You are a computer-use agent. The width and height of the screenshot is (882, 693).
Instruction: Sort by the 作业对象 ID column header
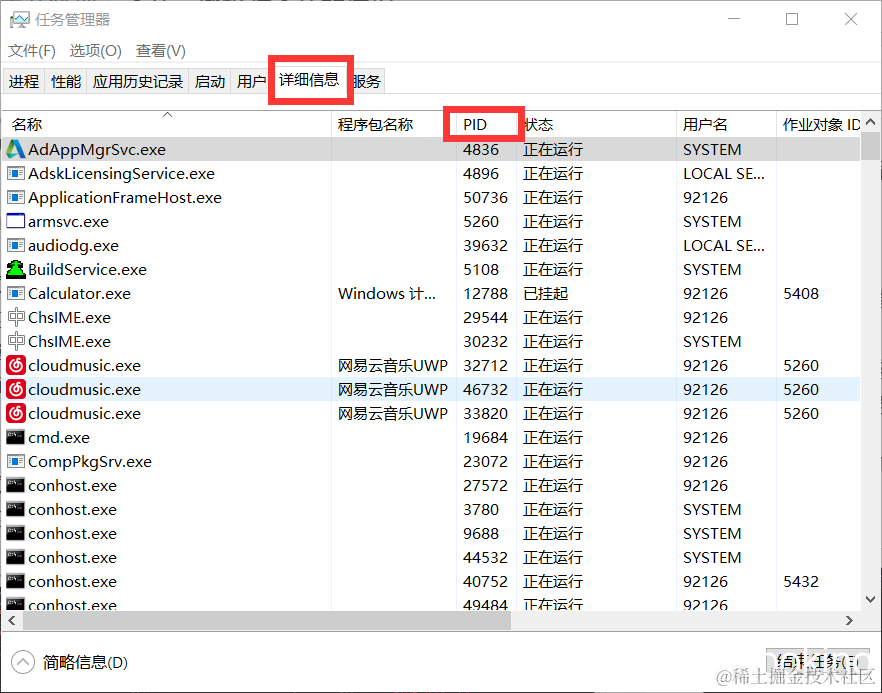(x=818, y=124)
